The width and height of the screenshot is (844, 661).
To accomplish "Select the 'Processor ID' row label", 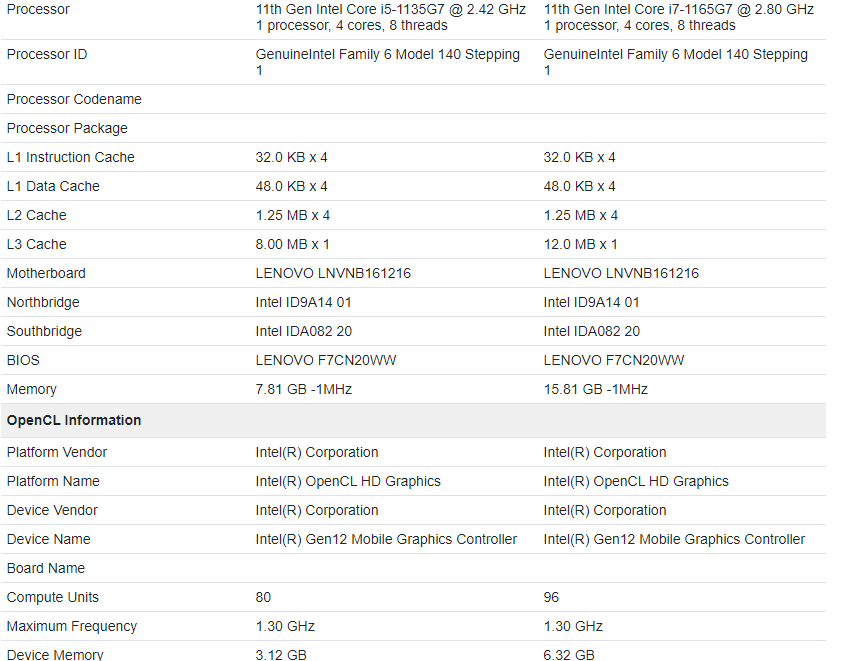I will (47, 54).
